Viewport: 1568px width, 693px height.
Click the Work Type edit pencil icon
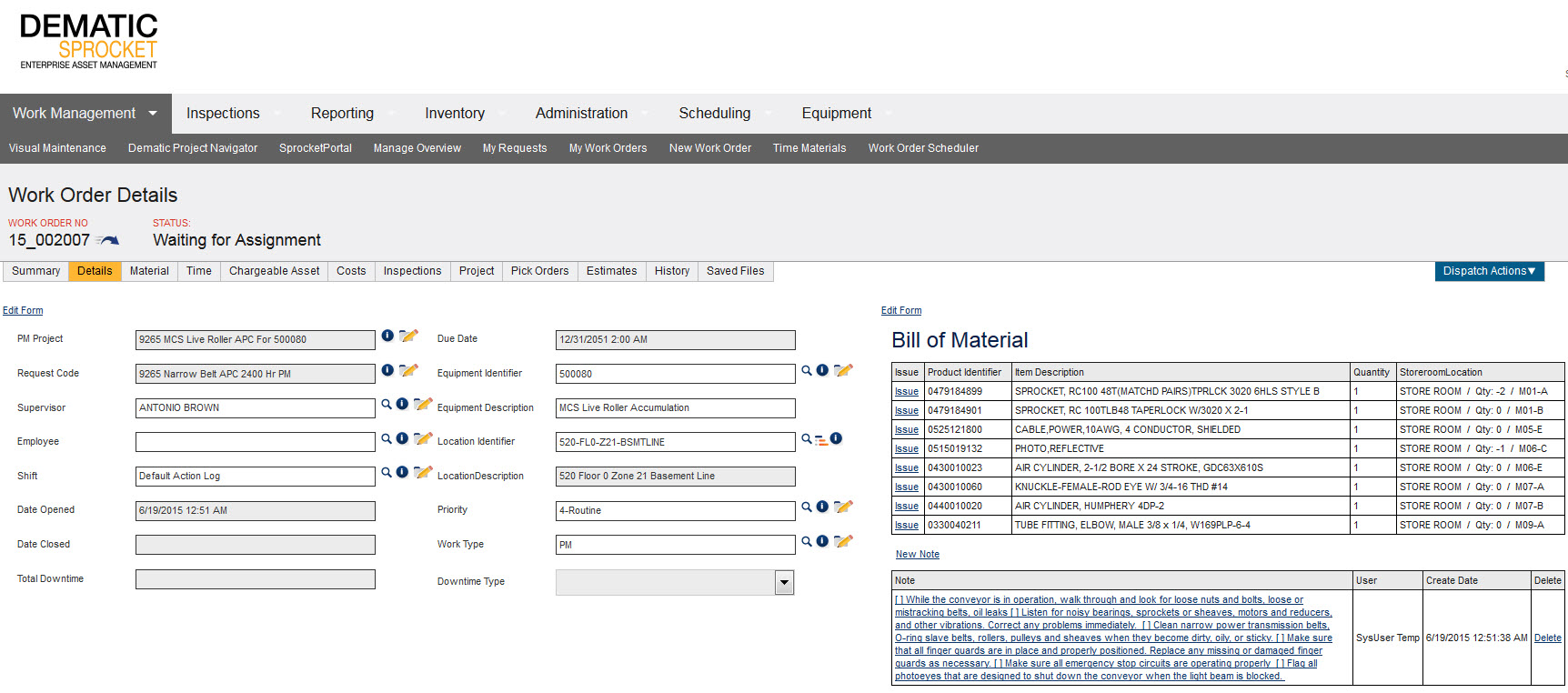(x=843, y=541)
